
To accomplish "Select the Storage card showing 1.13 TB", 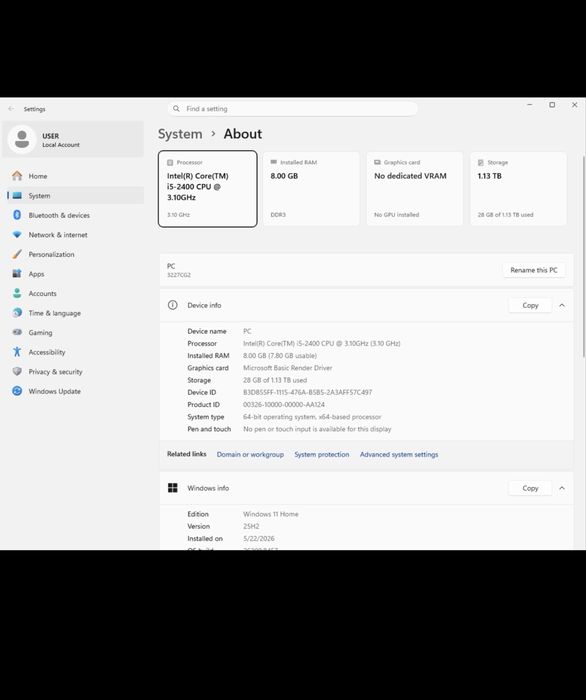I will [x=518, y=189].
